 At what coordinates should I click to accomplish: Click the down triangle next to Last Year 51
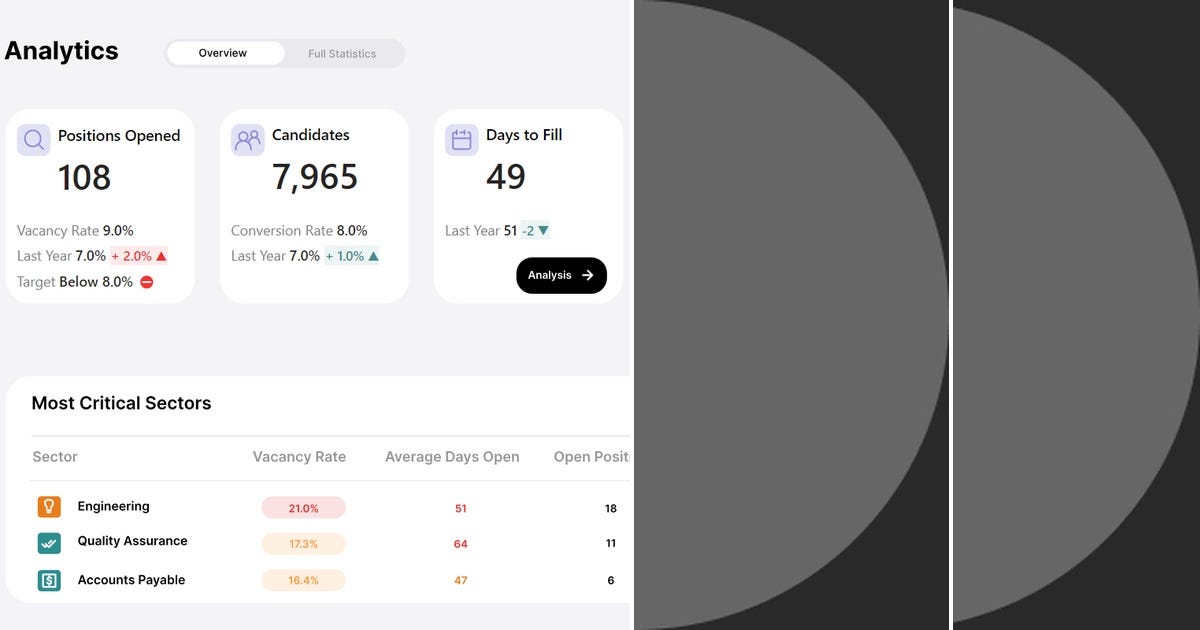point(542,230)
